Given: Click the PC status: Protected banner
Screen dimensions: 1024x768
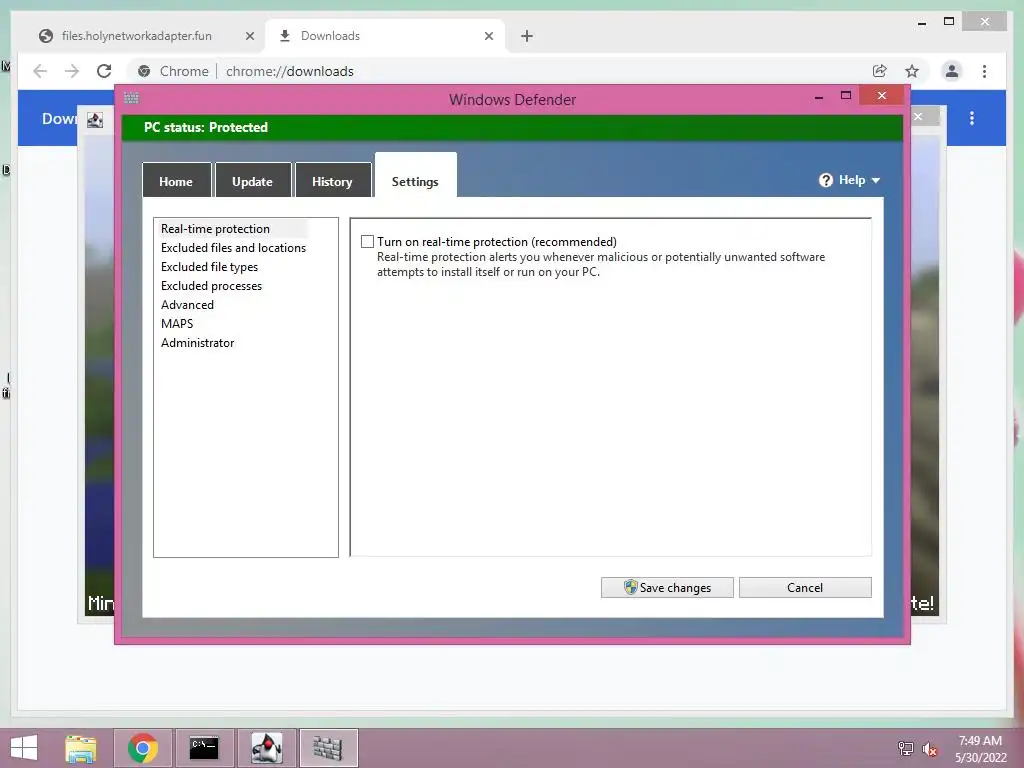Looking at the screenshot, I should pyautogui.click(x=512, y=127).
